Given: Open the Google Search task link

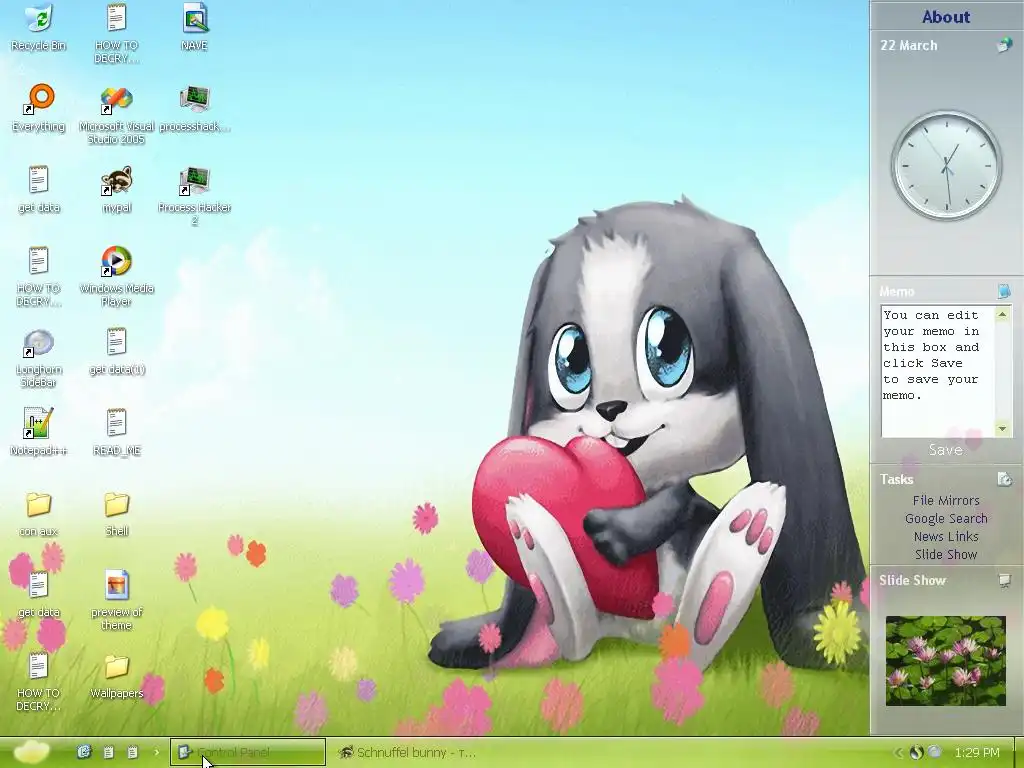Looking at the screenshot, I should point(946,519).
